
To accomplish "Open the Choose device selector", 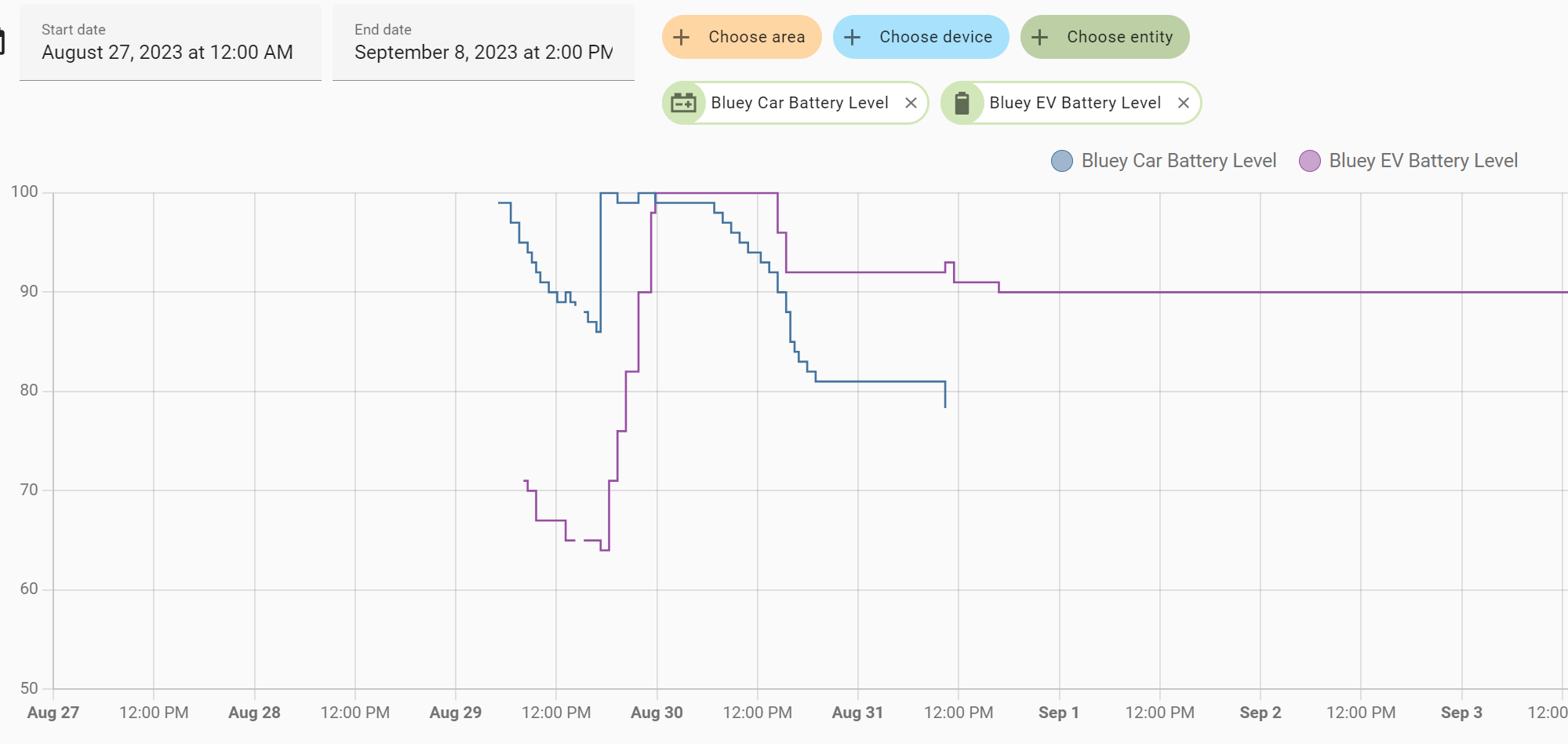I will pos(921,36).
